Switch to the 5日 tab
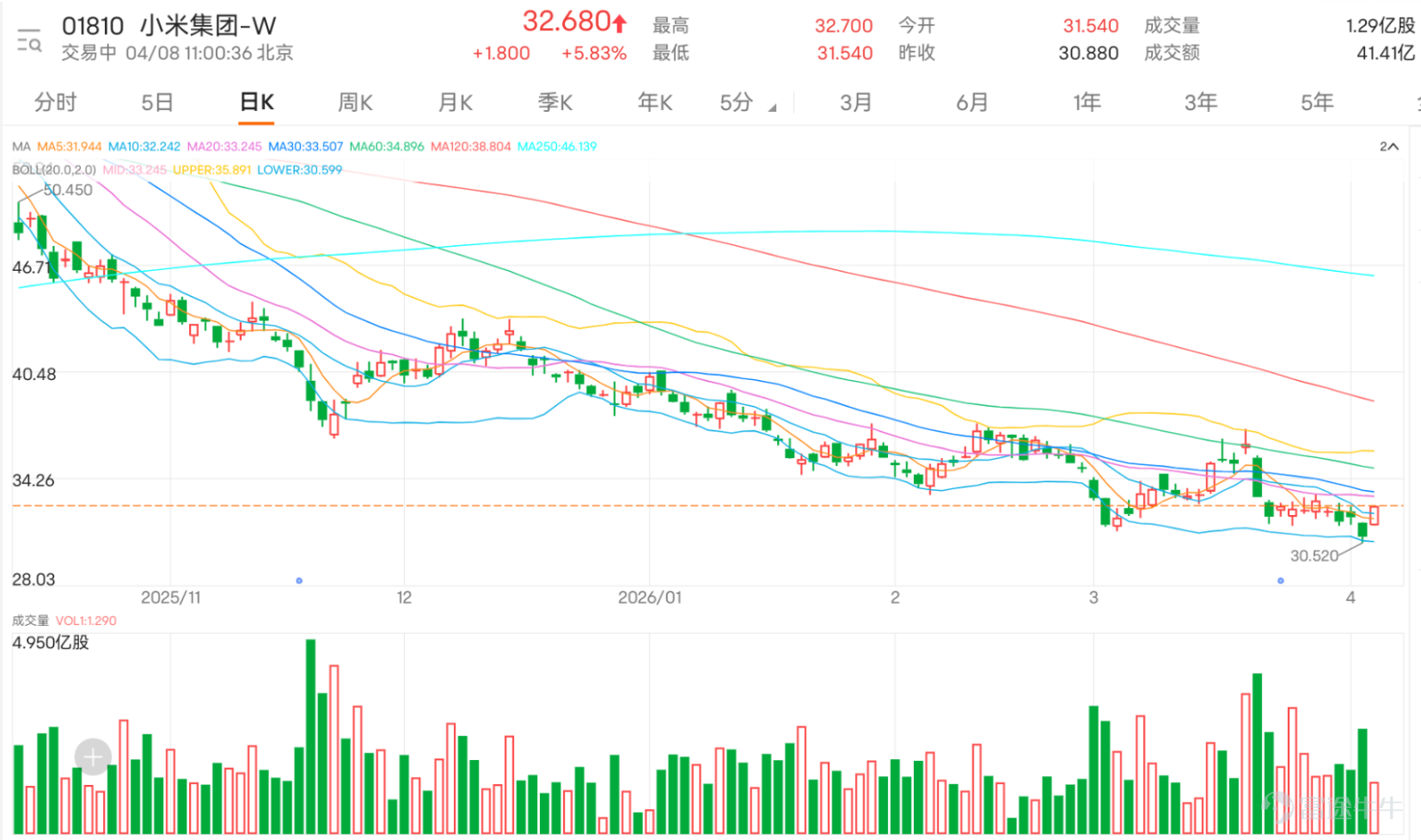 tap(157, 102)
